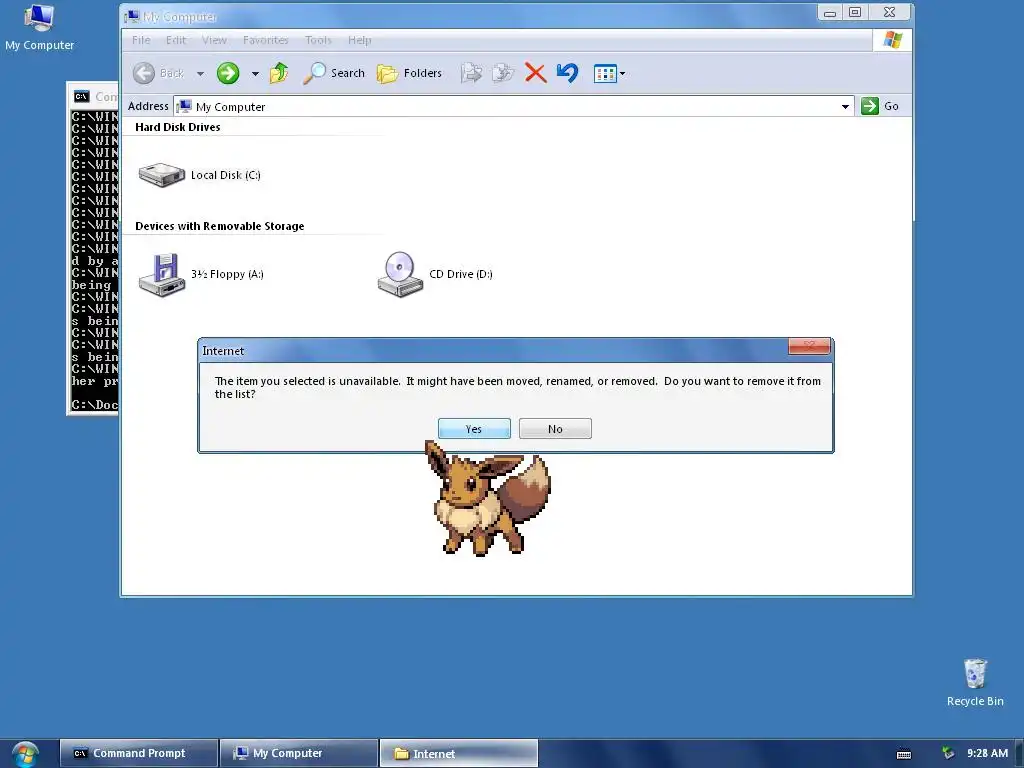Open the Views icon in toolbar

tap(605, 74)
